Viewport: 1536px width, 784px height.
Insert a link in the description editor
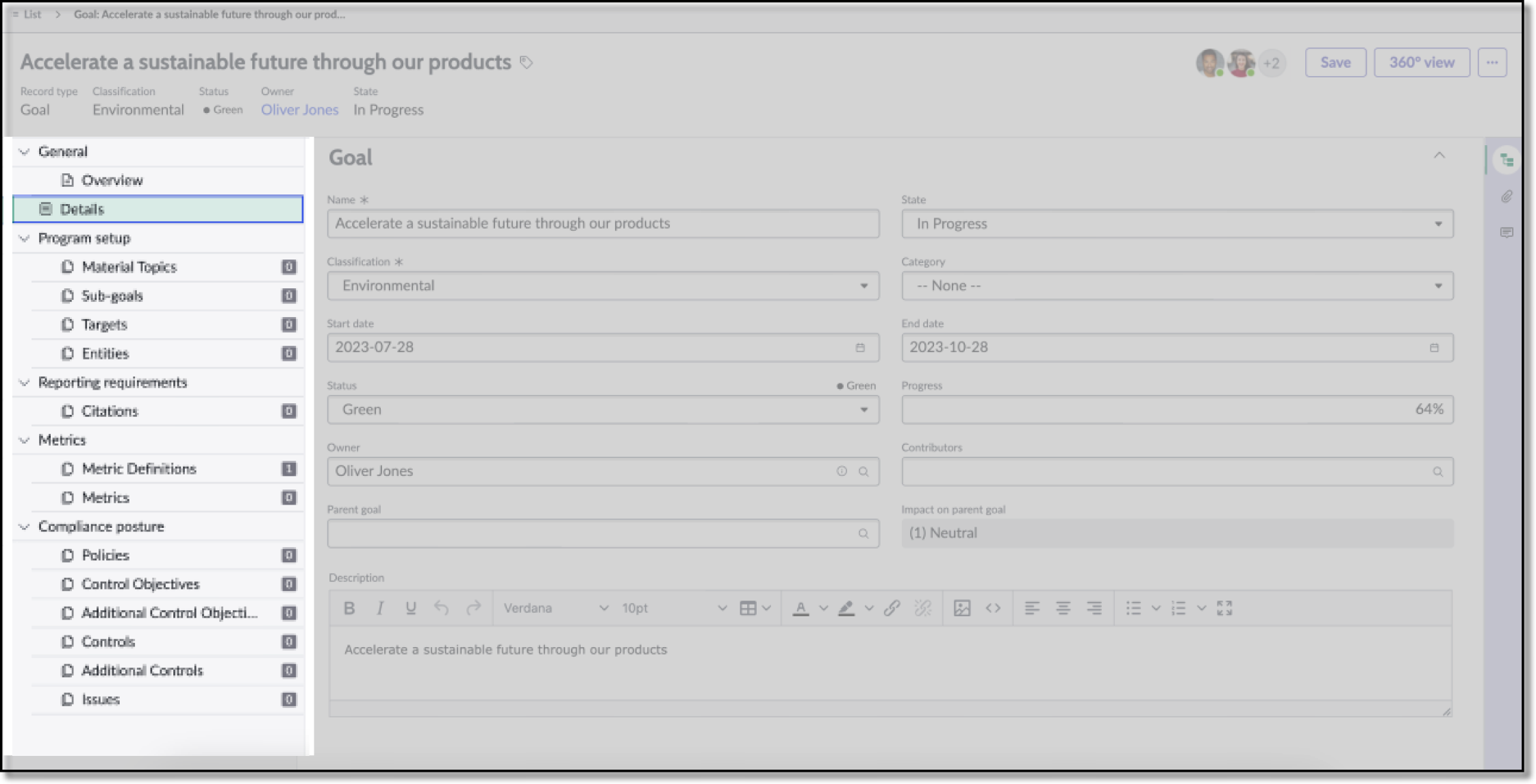892,607
